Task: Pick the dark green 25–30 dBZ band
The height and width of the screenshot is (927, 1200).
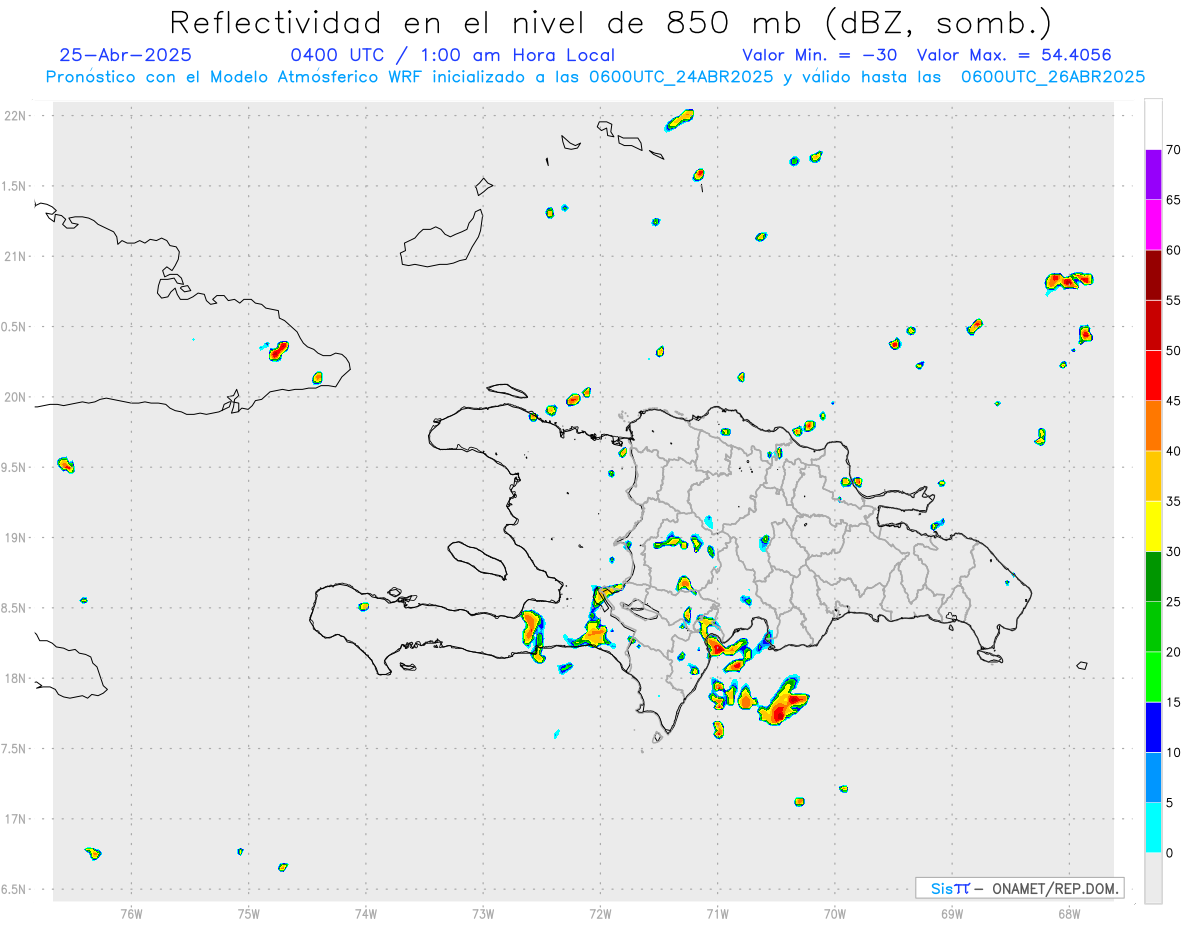Action: 1153,577
